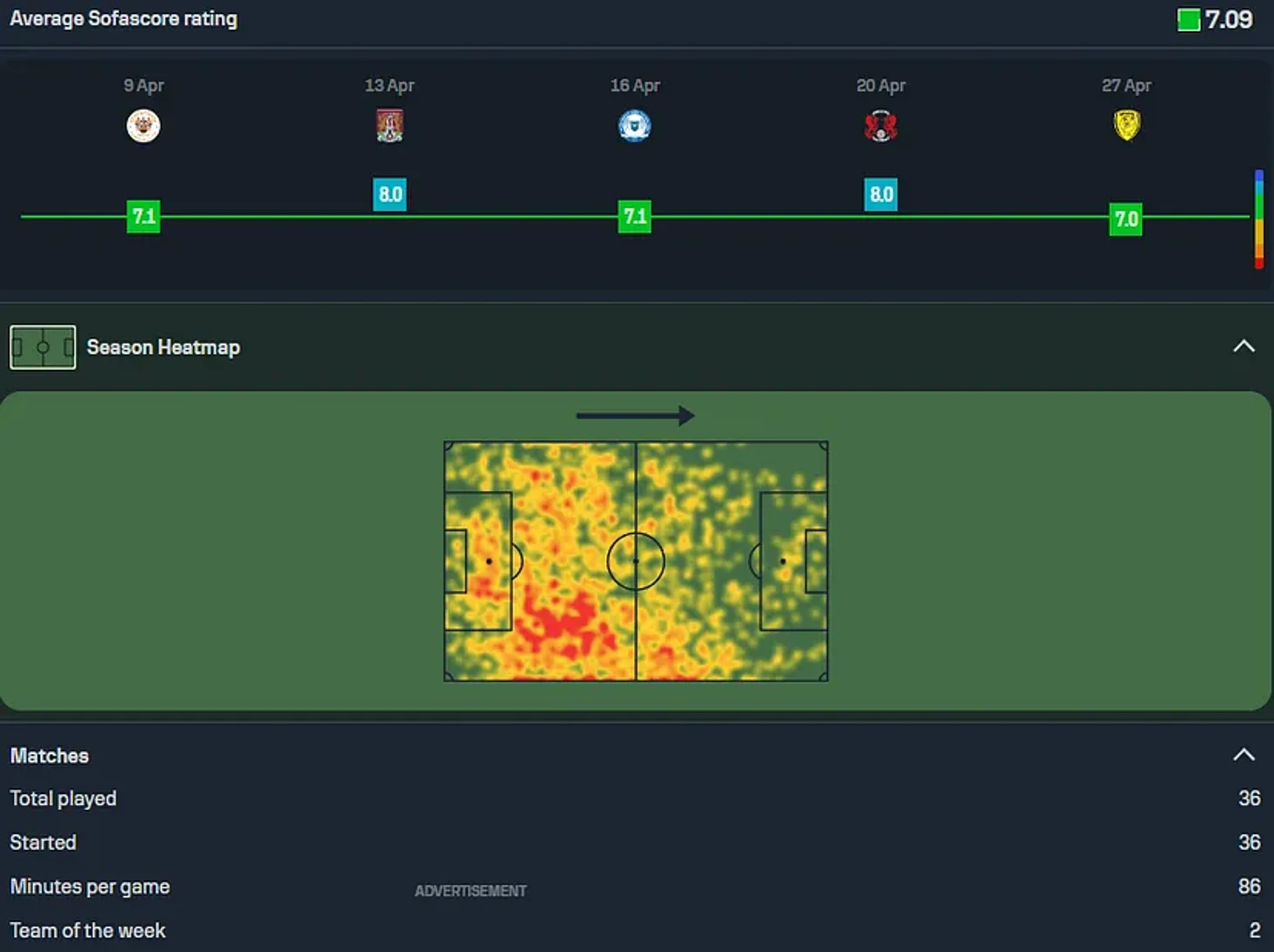
Task: Click the Matches section heading
Action: coord(50,756)
